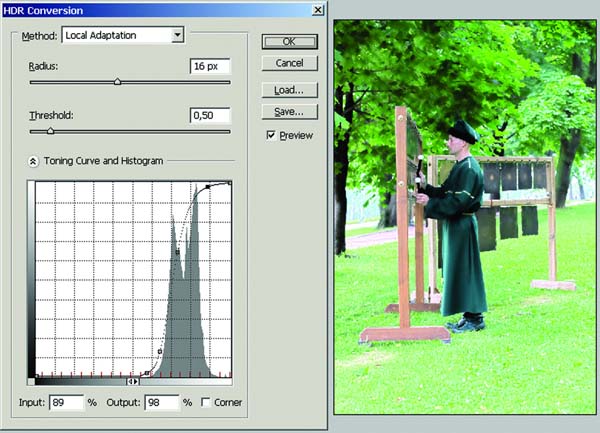Viewport: 600px width, 433px height.
Task: Click the Threshold slider handle
Action: pyautogui.click(x=50, y=131)
